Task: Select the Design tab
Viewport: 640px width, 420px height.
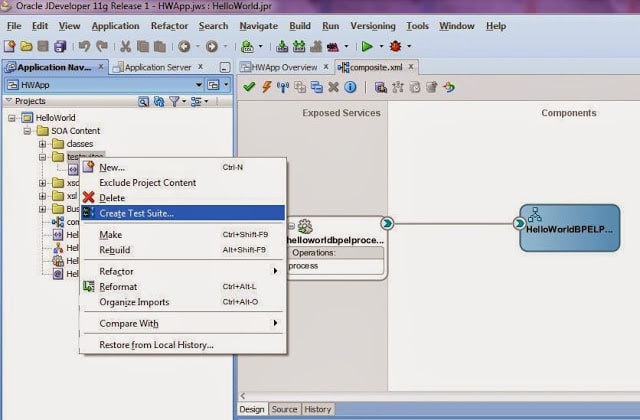Action: click(252, 409)
